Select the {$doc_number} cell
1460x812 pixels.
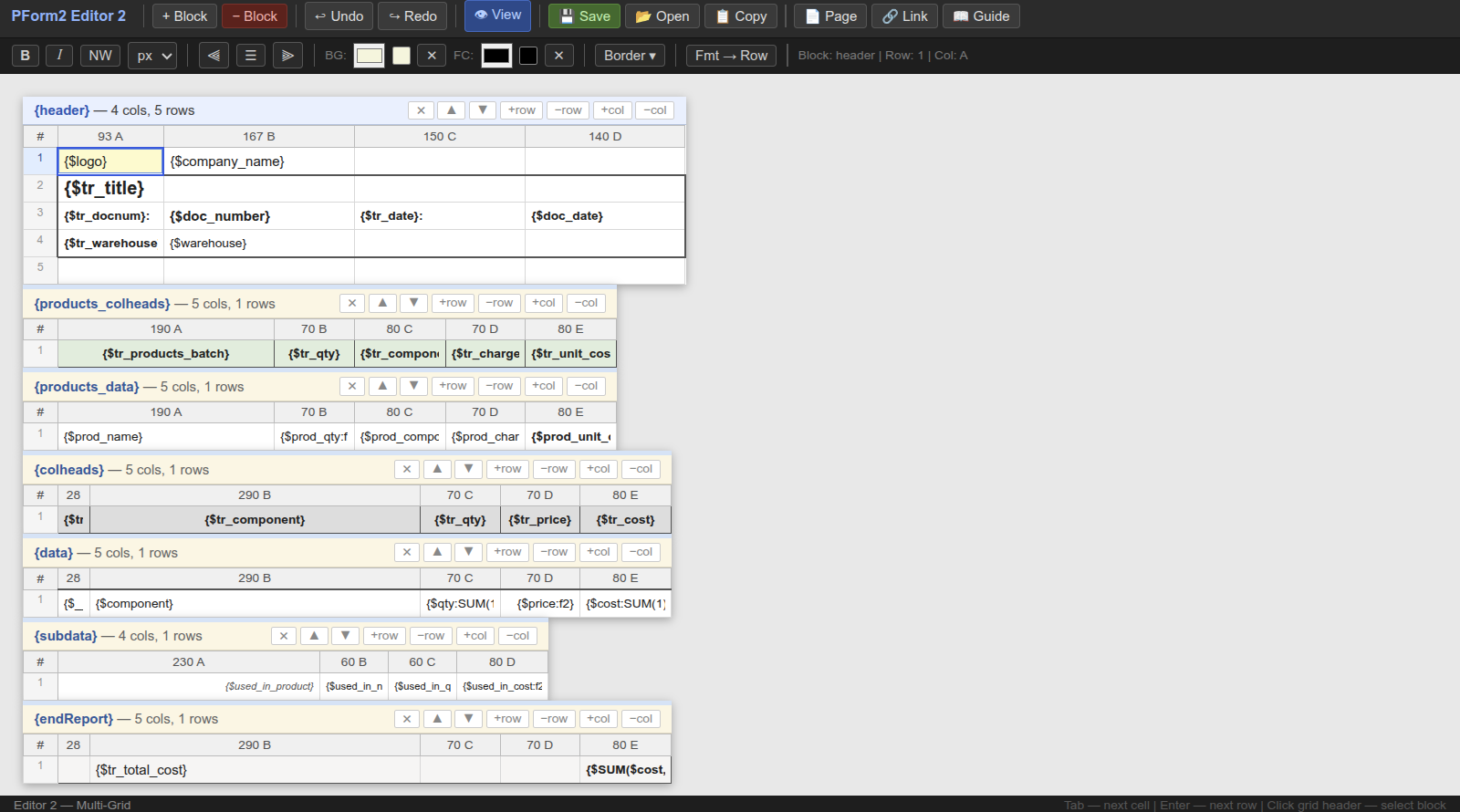click(259, 216)
